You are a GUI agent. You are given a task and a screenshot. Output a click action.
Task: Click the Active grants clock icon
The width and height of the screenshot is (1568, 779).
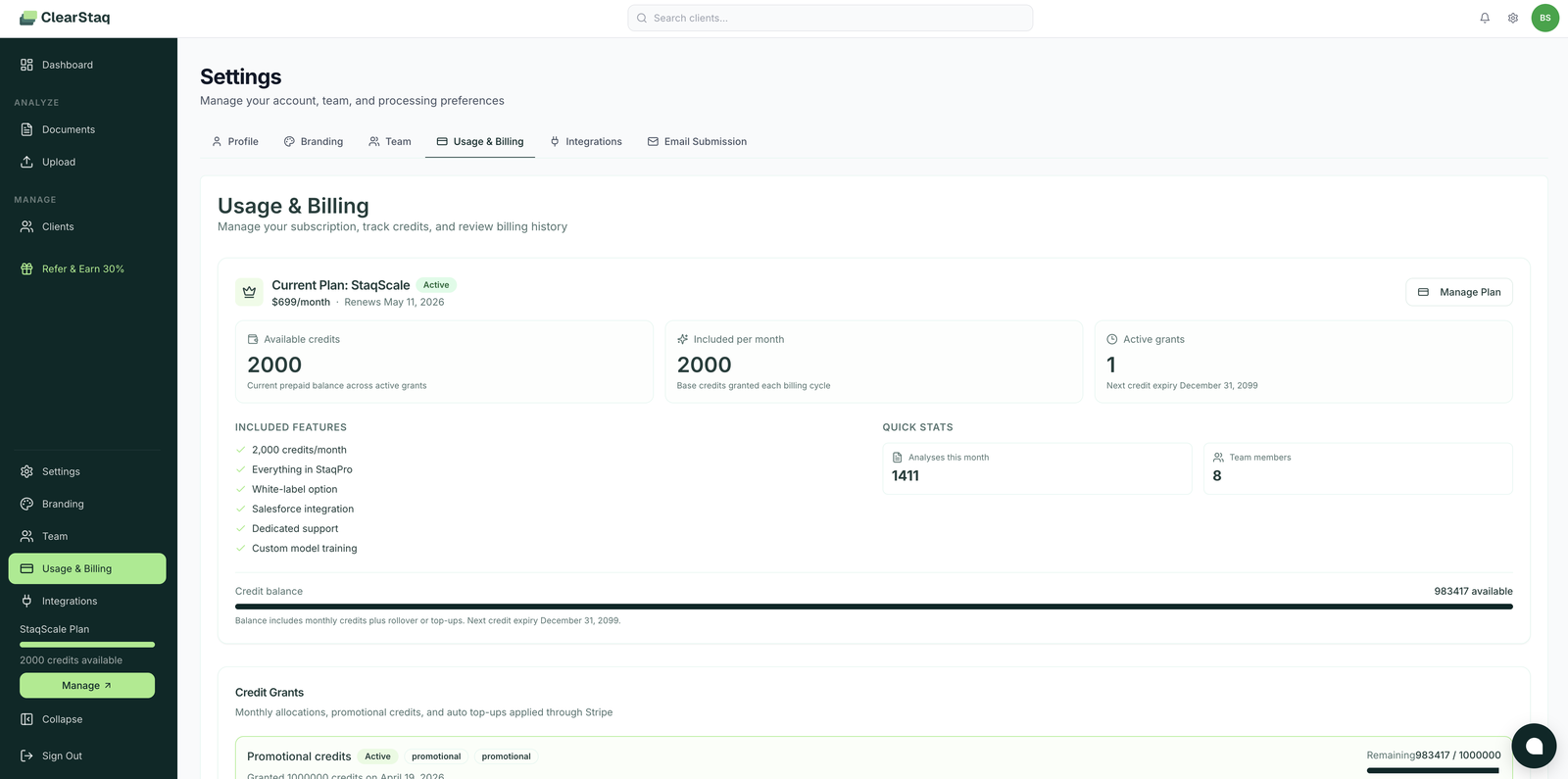coord(1112,339)
